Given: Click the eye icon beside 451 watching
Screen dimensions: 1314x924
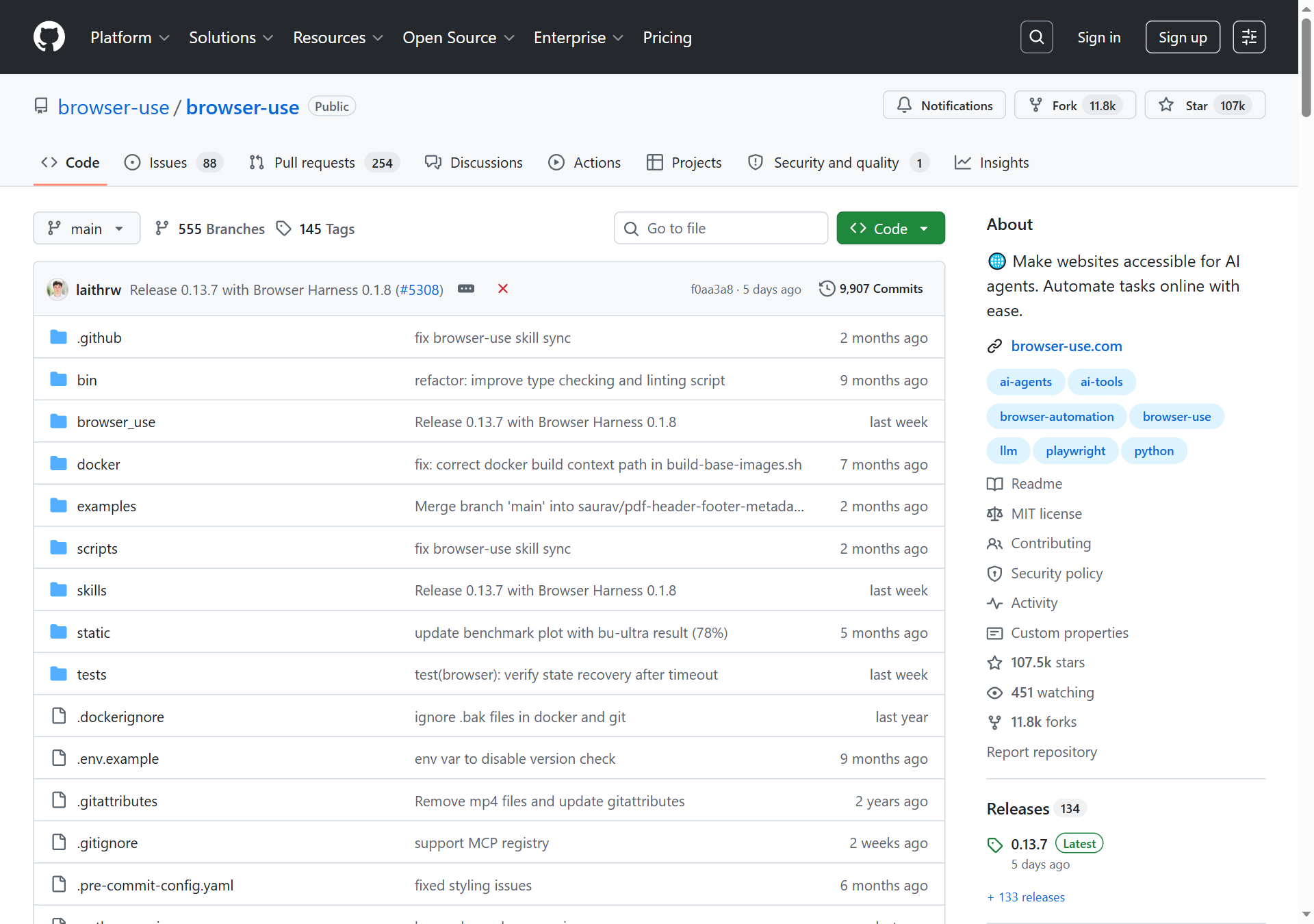Looking at the screenshot, I should [x=994, y=693].
